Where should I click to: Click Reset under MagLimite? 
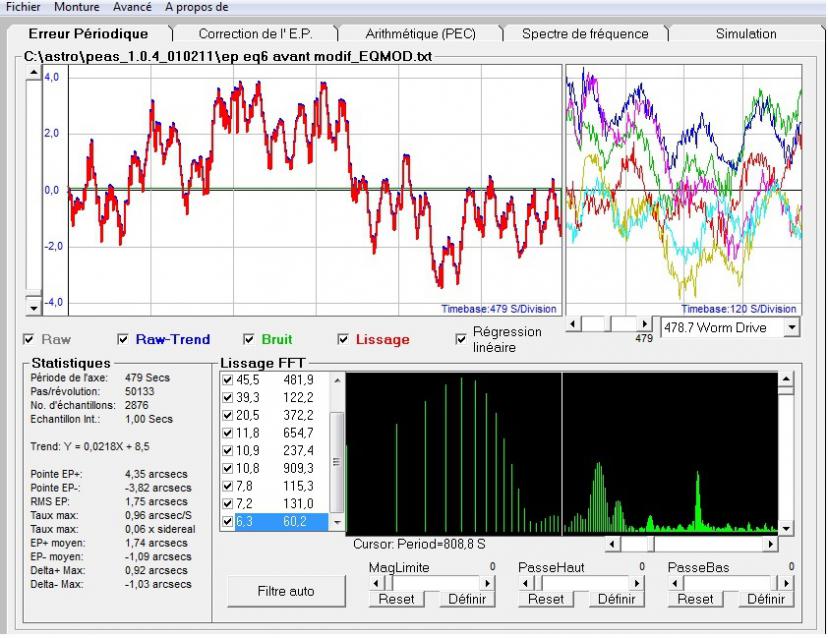pyautogui.click(x=396, y=599)
